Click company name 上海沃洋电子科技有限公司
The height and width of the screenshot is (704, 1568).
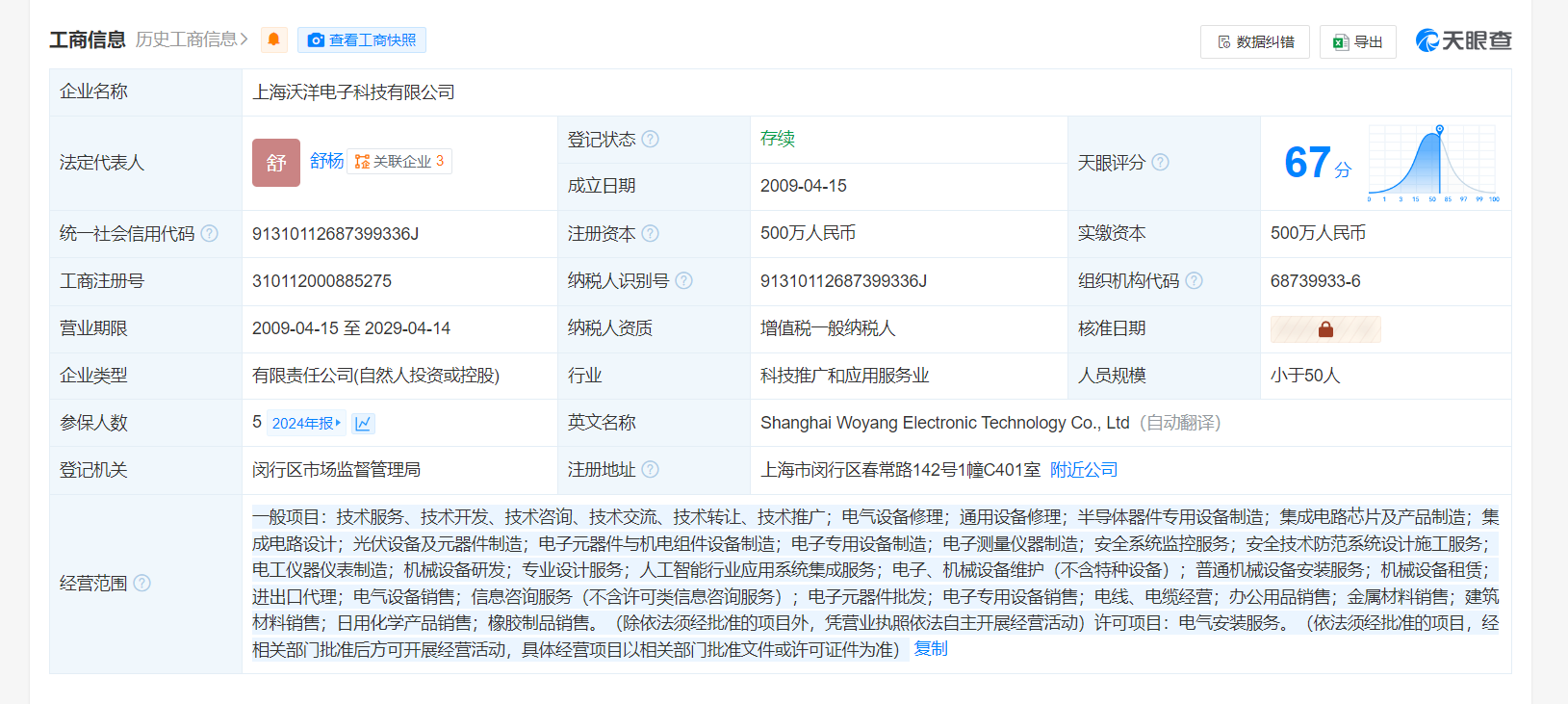click(353, 92)
